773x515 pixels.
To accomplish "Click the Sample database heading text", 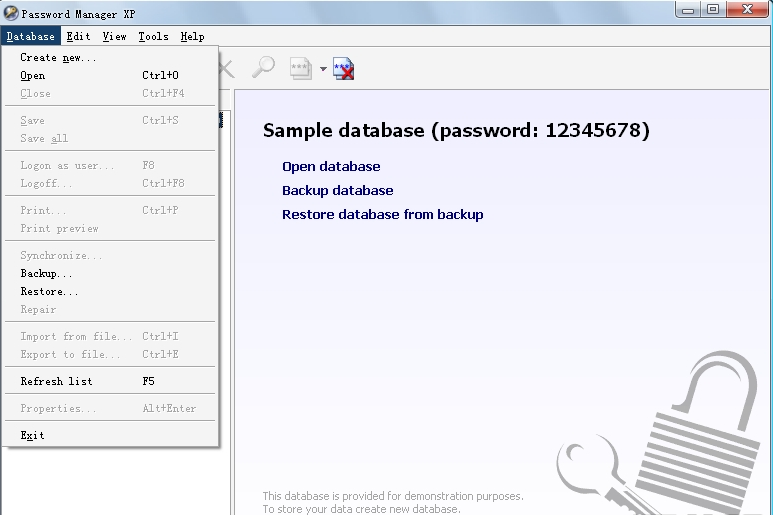I will click(x=456, y=131).
